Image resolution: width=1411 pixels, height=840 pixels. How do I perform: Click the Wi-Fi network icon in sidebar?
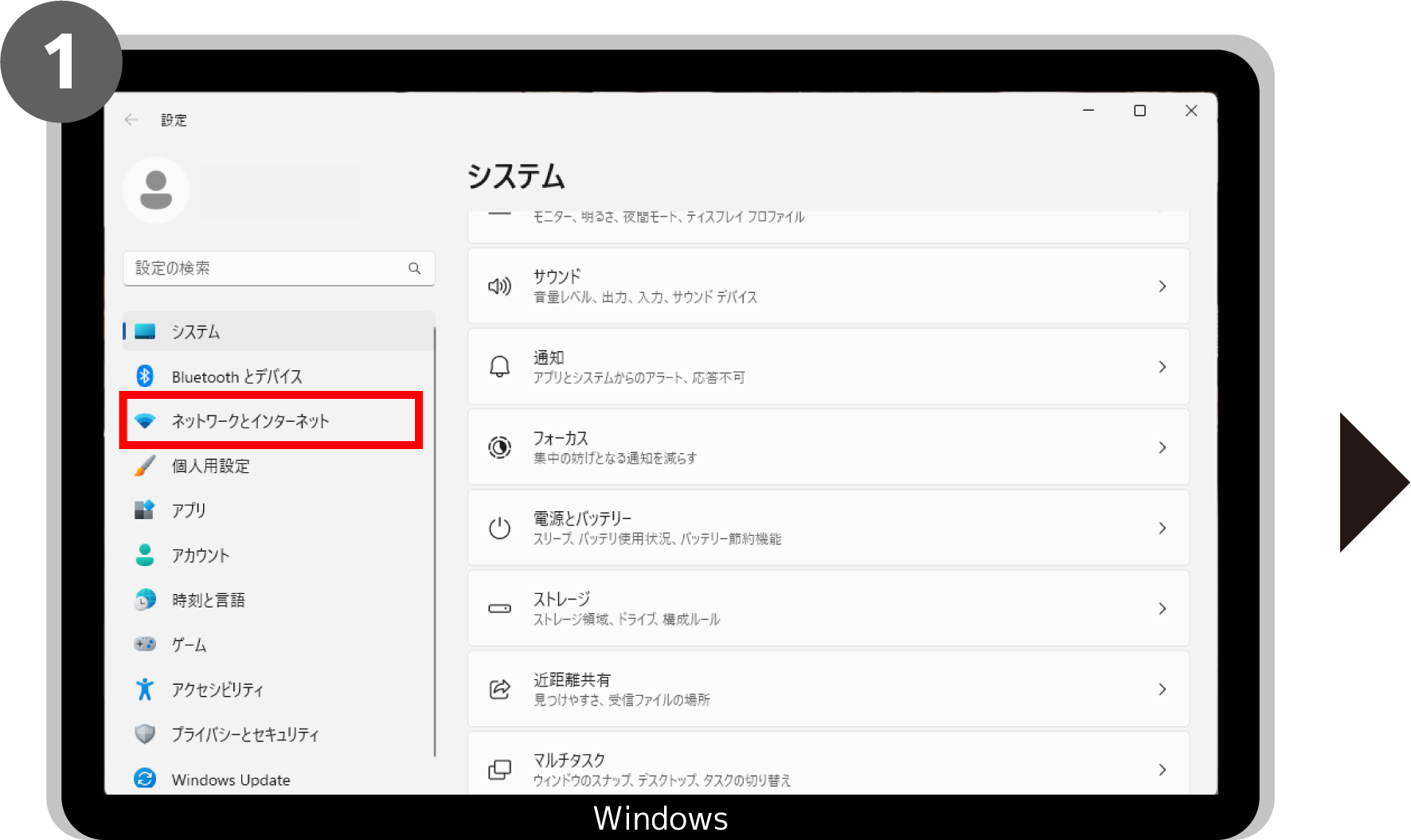point(145,420)
